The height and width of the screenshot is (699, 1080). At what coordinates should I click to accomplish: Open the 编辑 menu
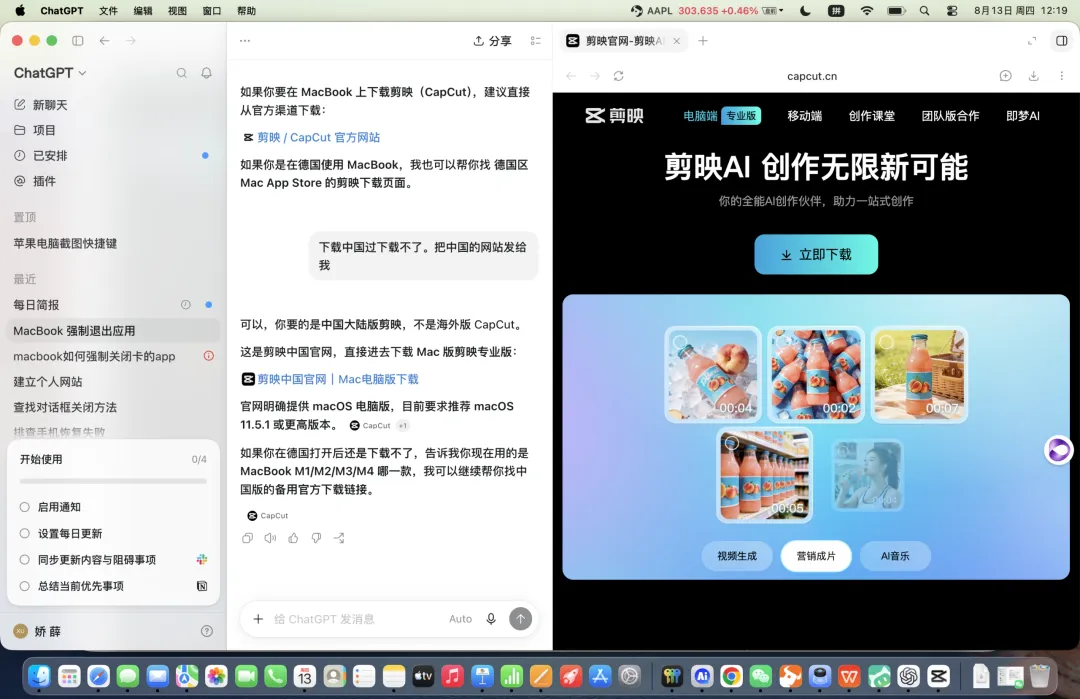[x=143, y=11]
